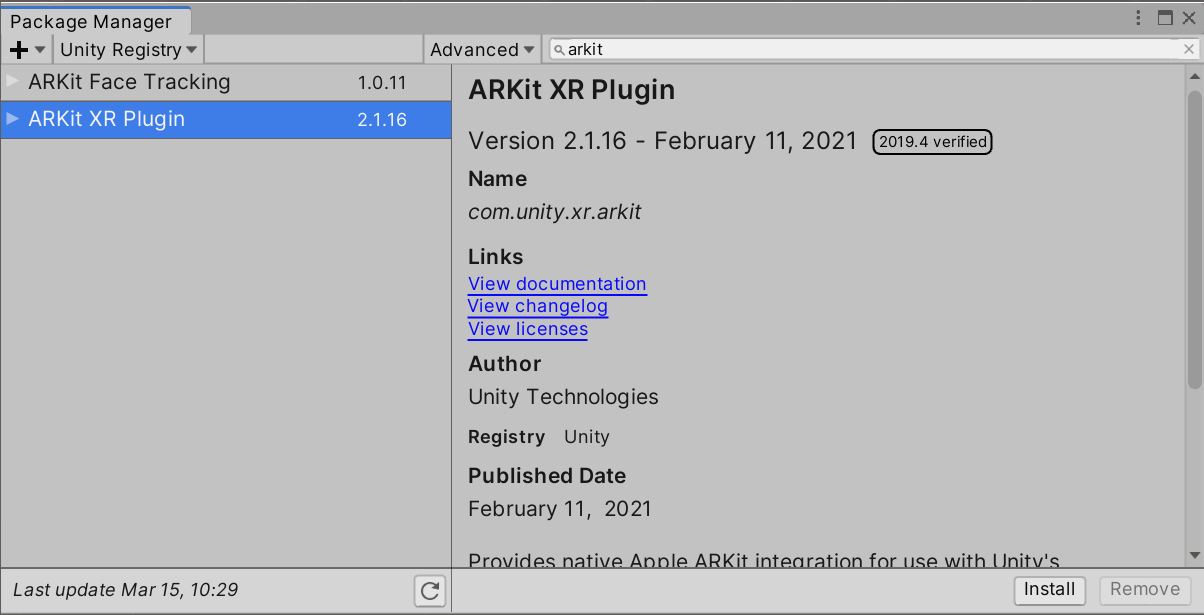Click the plus add package icon

(19, 49)
